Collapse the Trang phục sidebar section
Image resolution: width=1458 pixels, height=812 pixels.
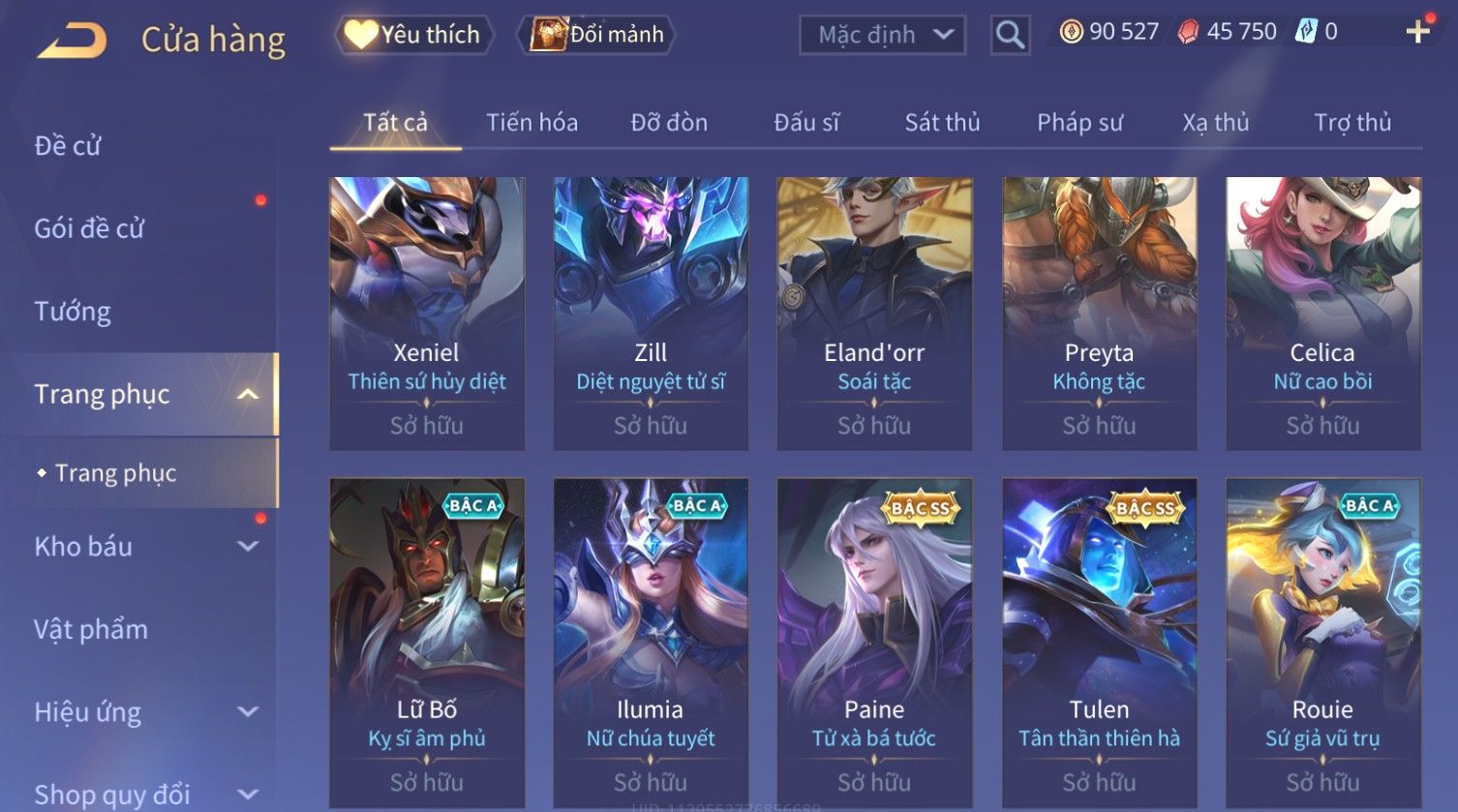tap(248, 395)
